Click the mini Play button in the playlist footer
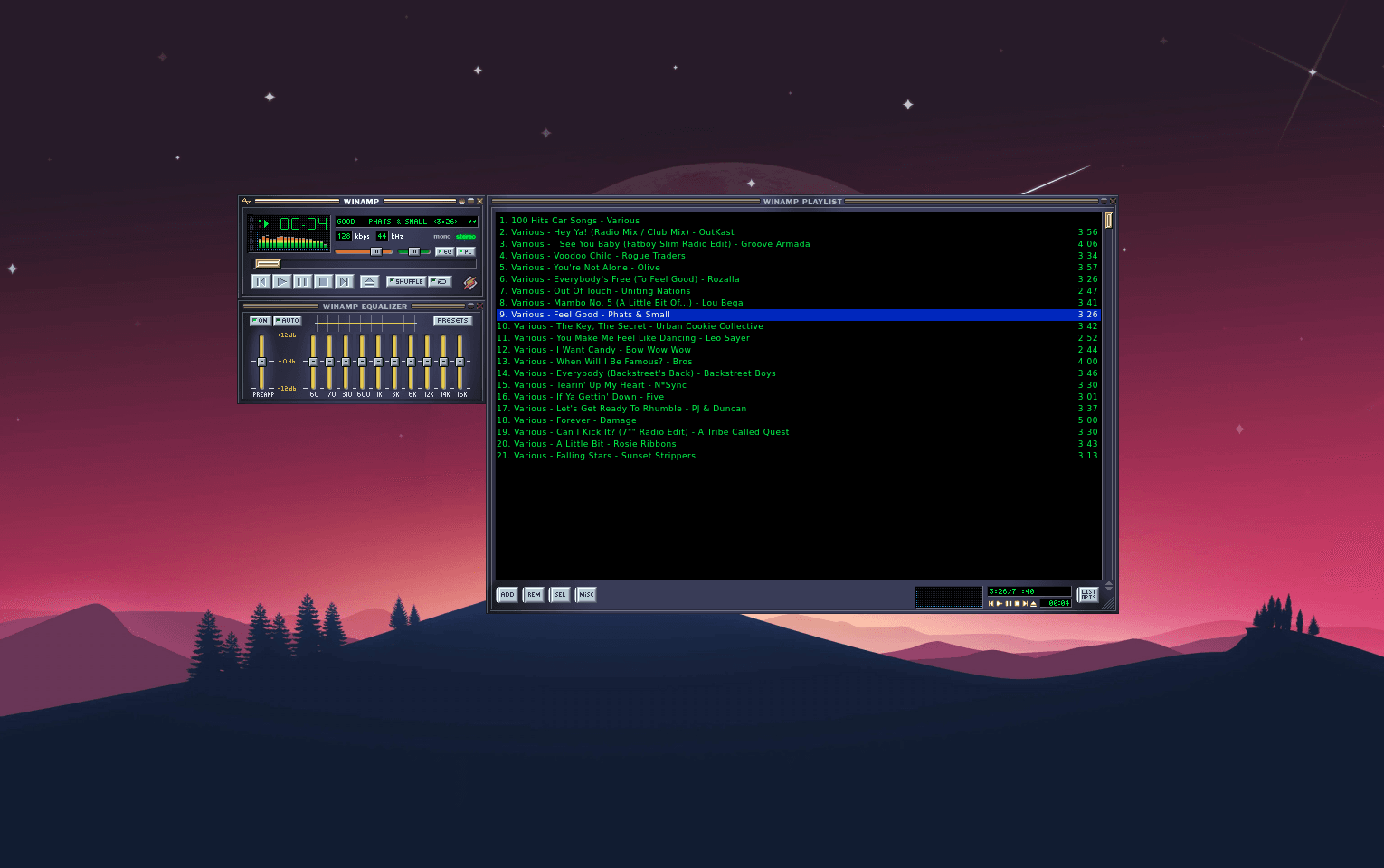The width and height of the screenshot is (1384, 868). [1000, 603]
